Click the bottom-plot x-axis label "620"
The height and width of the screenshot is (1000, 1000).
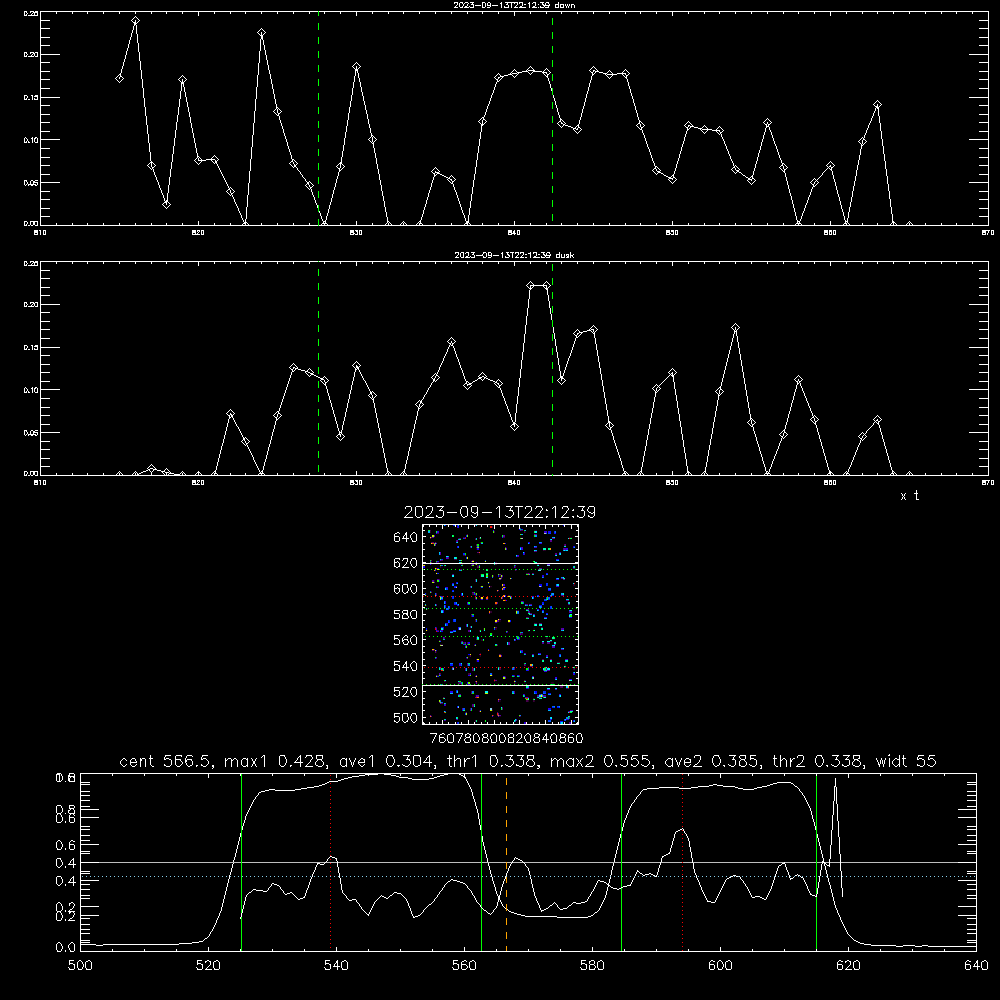[x=848, y=966]
